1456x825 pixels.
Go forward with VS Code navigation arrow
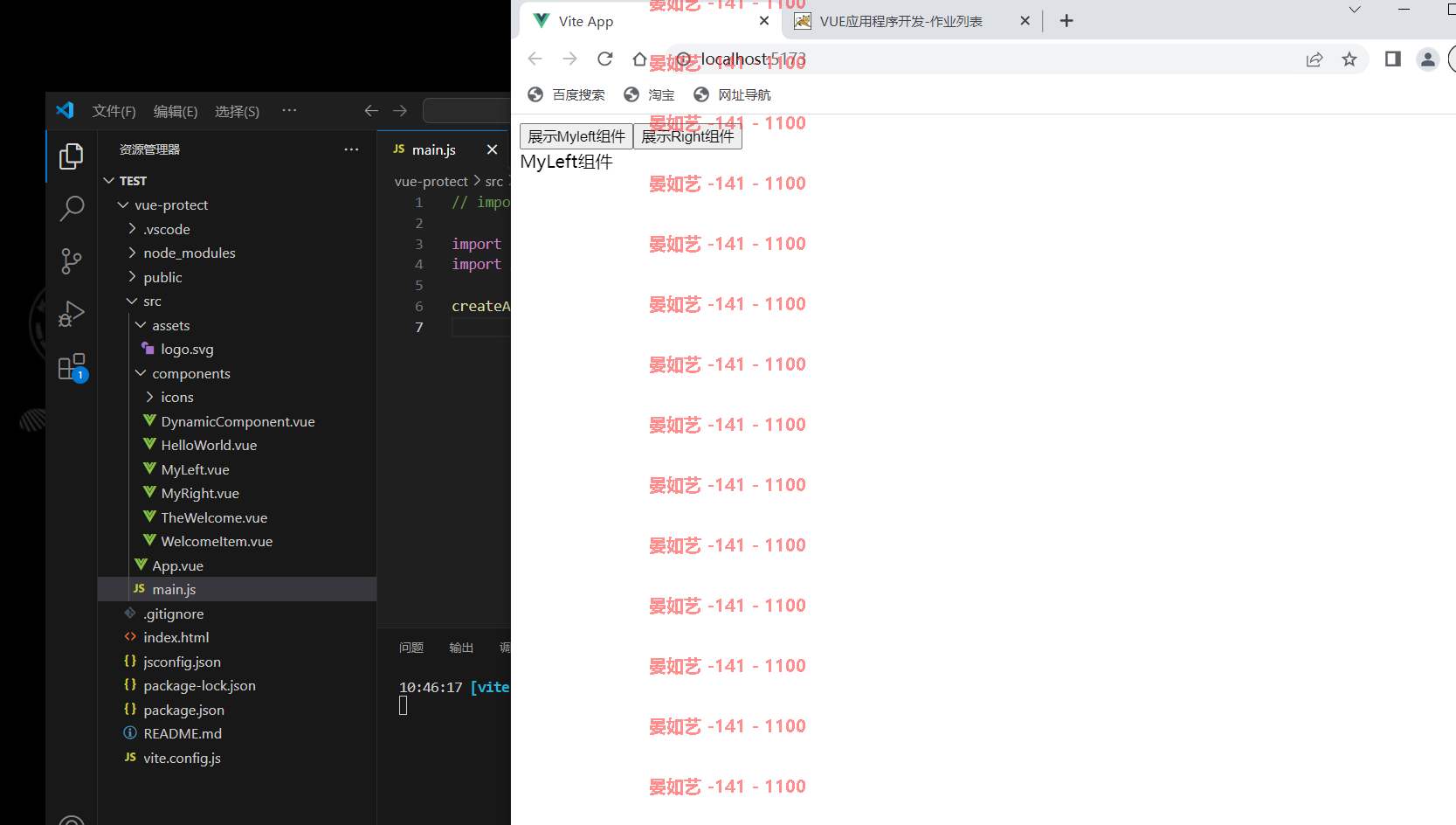400,111
